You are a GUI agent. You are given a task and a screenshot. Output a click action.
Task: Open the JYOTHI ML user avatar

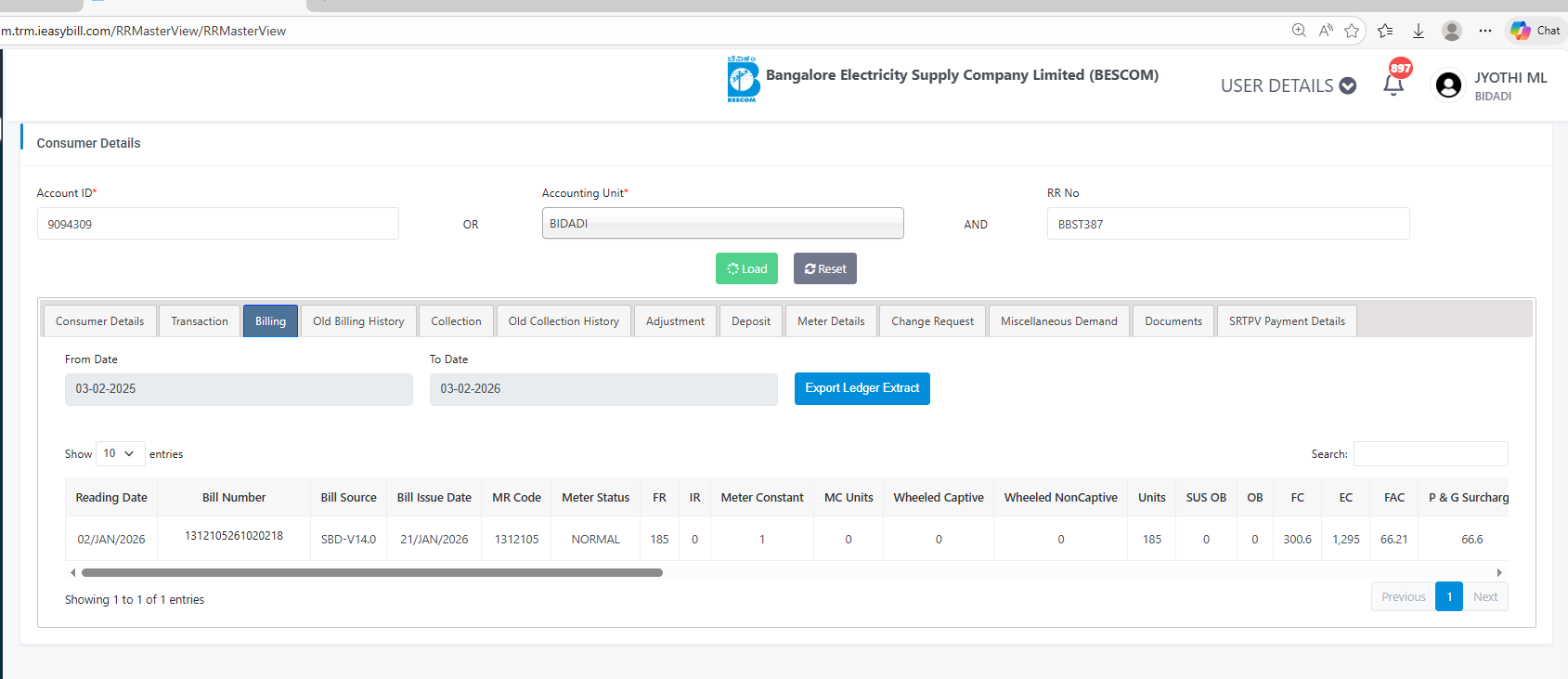(1448, 85)
